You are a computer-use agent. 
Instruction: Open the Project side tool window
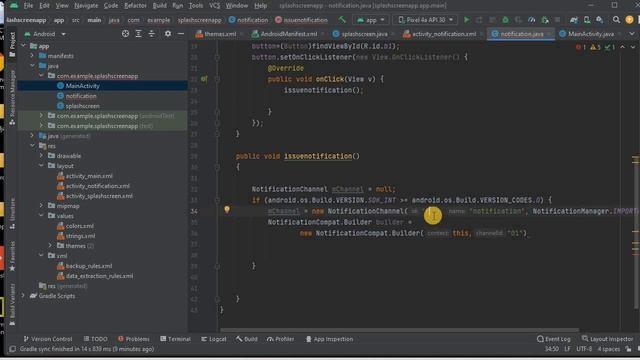[x=12, y=44]
